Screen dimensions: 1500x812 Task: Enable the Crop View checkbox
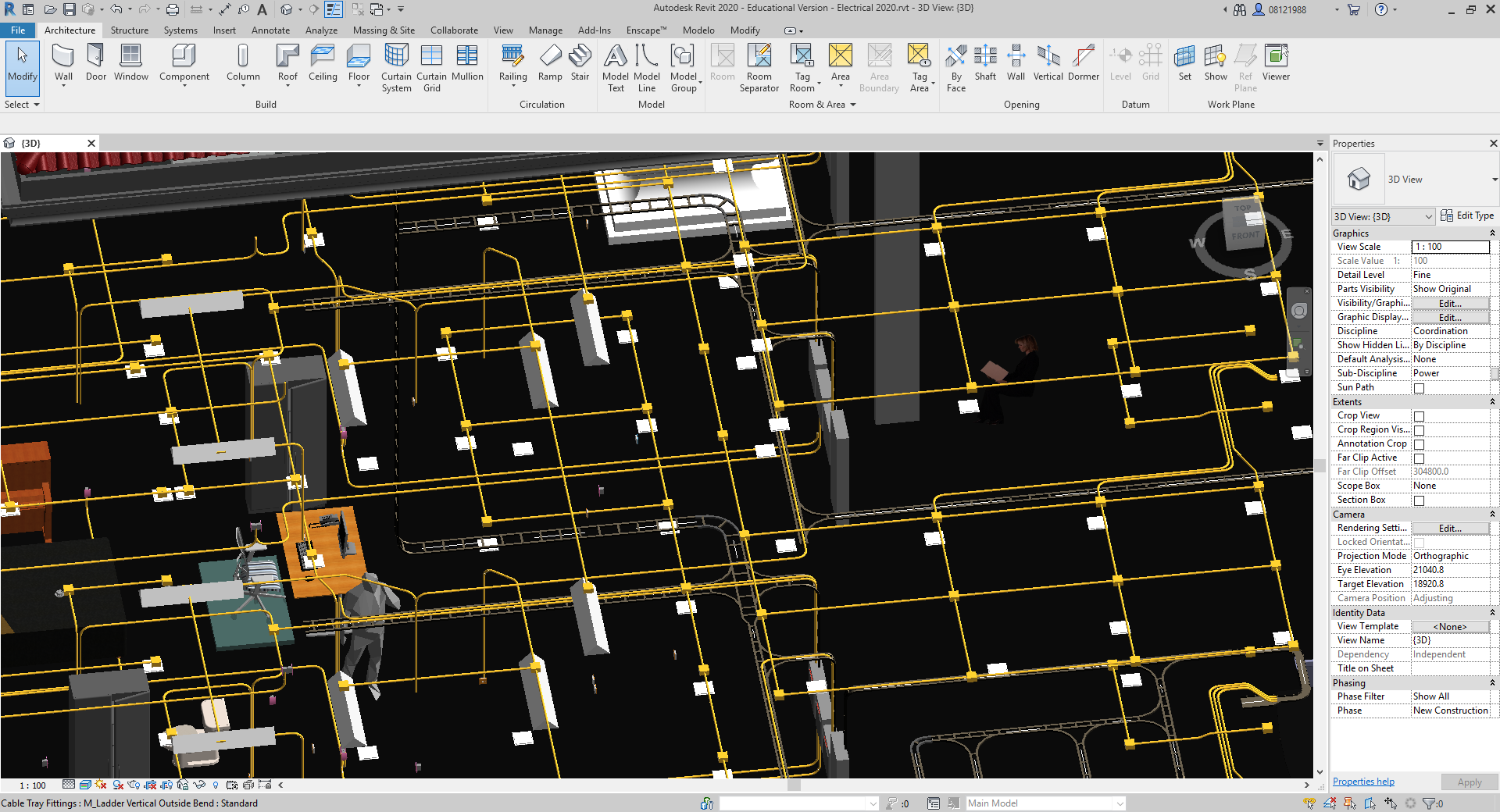pyautogui.click(x=1419, y=416)
